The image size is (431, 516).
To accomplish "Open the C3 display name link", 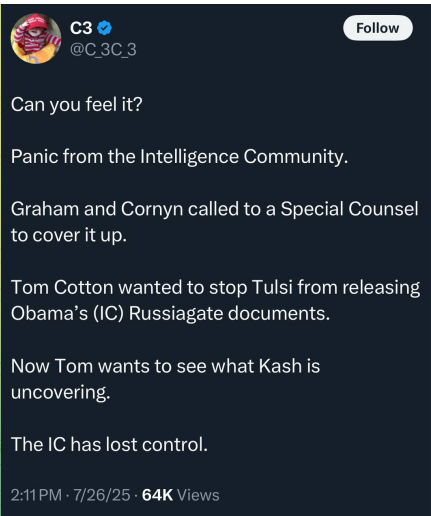I will [x=81, y=28].
